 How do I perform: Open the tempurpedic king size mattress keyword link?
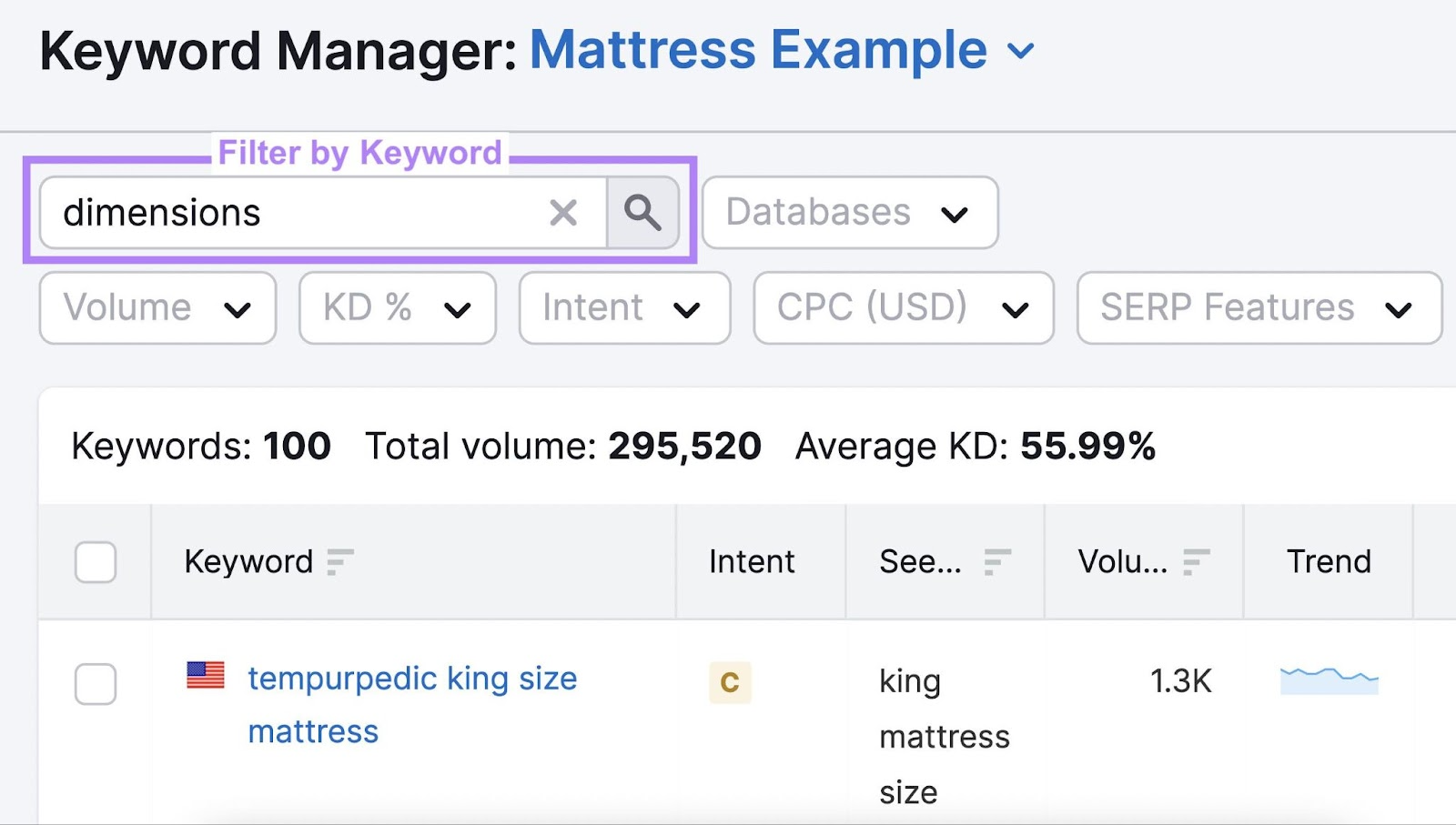(x=411, y=679)
